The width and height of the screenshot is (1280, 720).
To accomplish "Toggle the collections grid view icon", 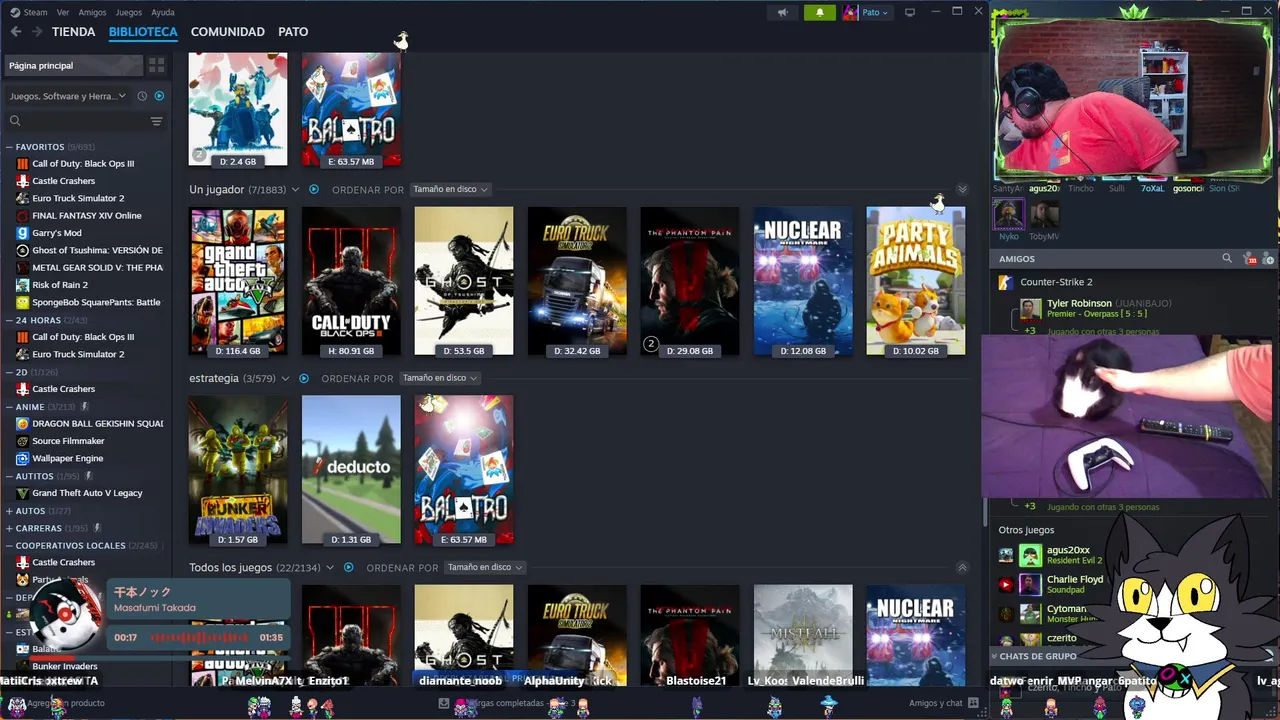I will click(x=157, y=65).
